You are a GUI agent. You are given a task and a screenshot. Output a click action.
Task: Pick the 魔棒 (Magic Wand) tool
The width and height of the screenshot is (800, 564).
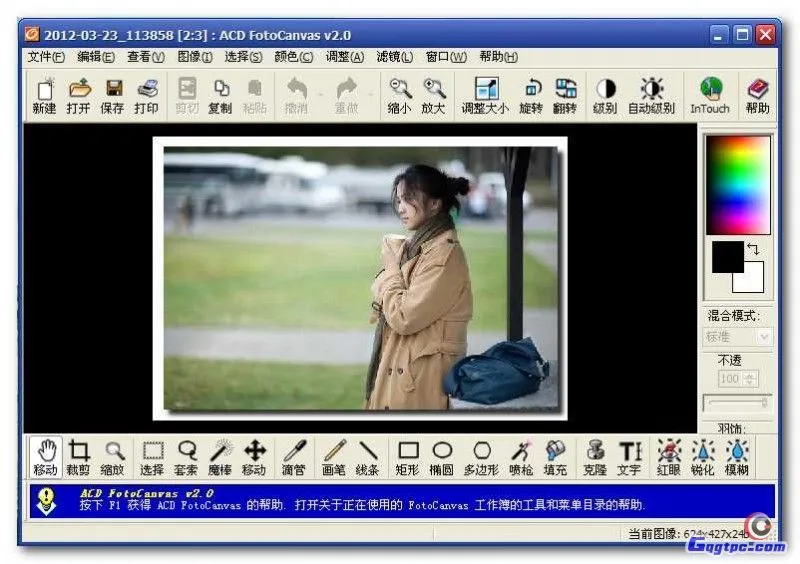pos(220,457)
